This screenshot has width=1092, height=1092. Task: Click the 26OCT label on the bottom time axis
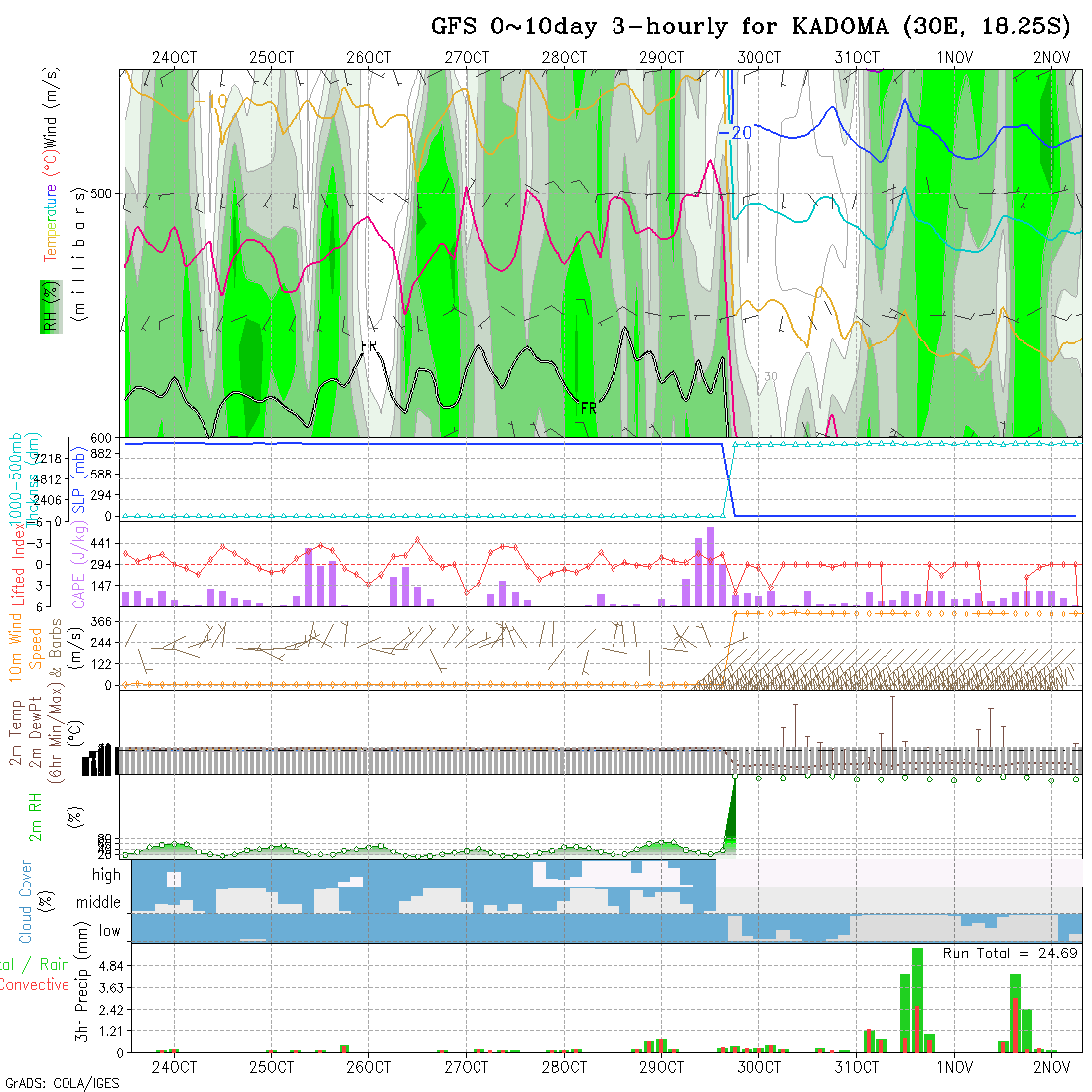(x=369, y=1067)
